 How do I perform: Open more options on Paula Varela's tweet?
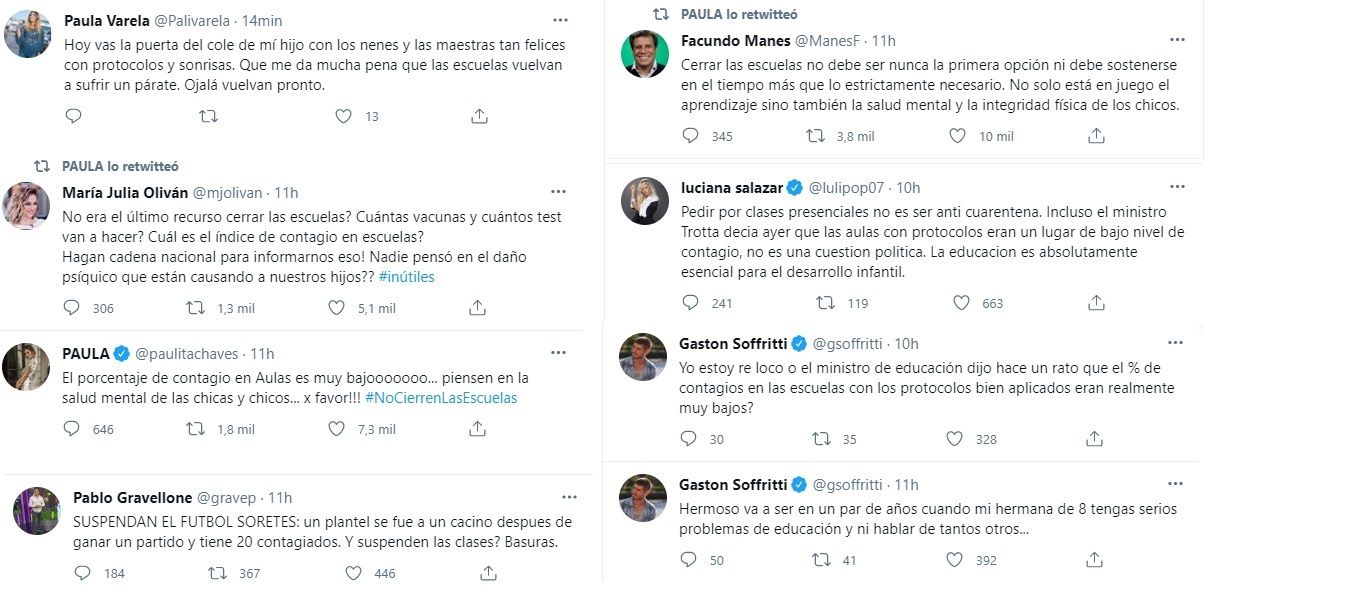[560, 20]
